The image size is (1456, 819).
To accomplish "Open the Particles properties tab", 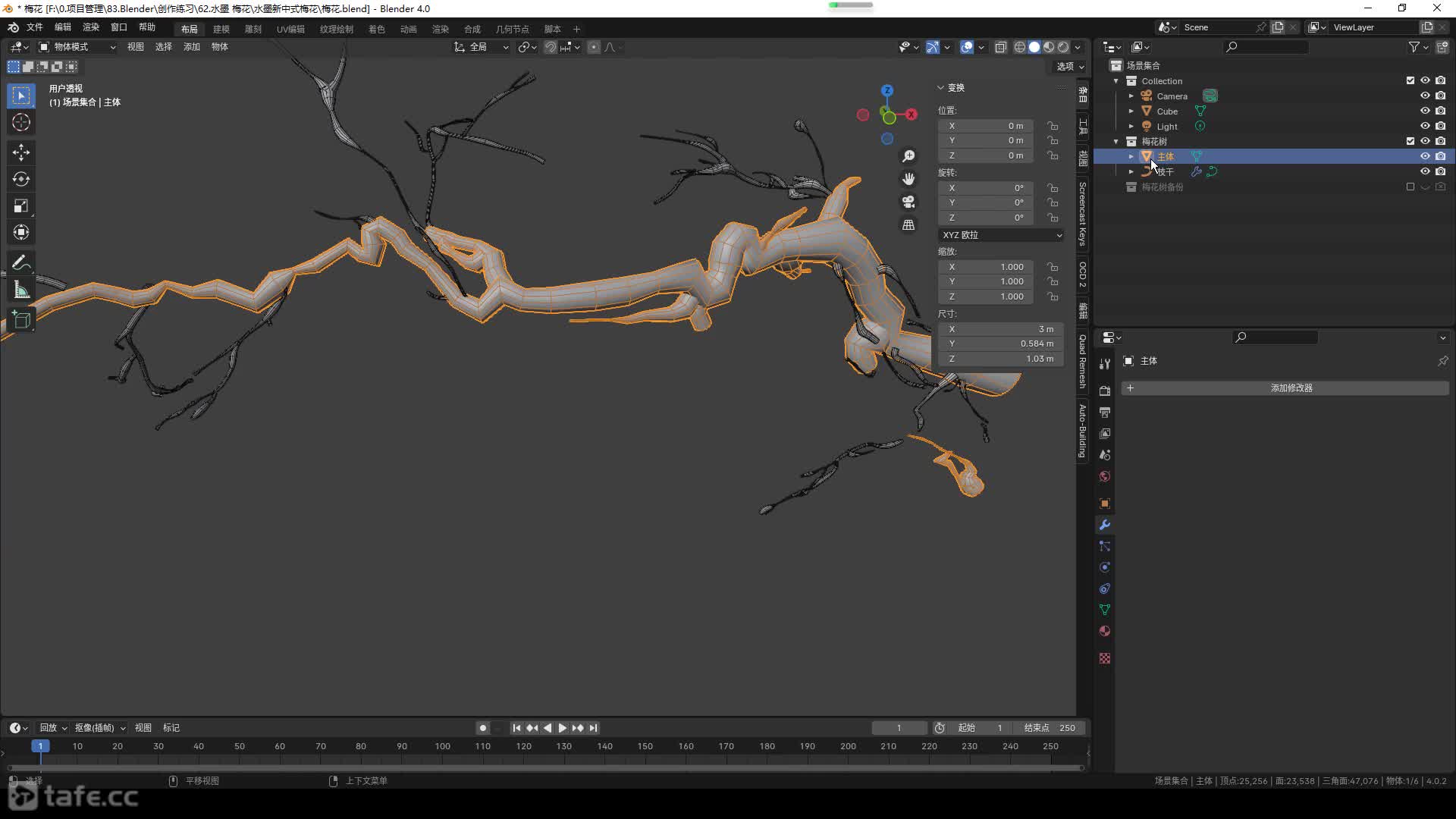I will pyautogui.click(x=1105, y=546).
